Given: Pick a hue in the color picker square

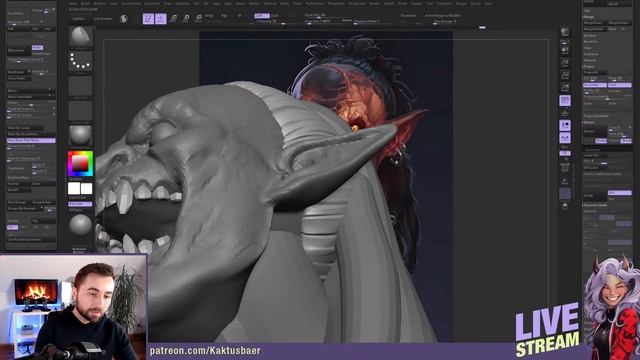Looking at the screenshot, I should 80,164.
